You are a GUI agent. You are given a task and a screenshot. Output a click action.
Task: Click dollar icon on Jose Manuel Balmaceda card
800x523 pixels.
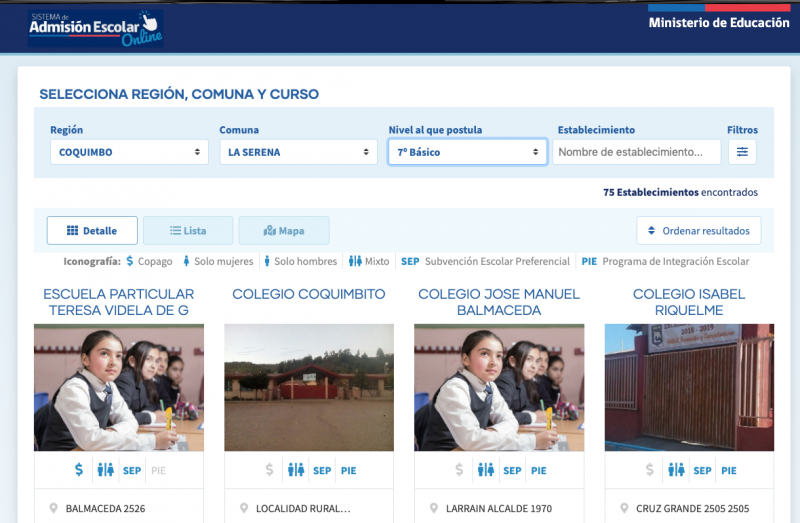[459, 469]
